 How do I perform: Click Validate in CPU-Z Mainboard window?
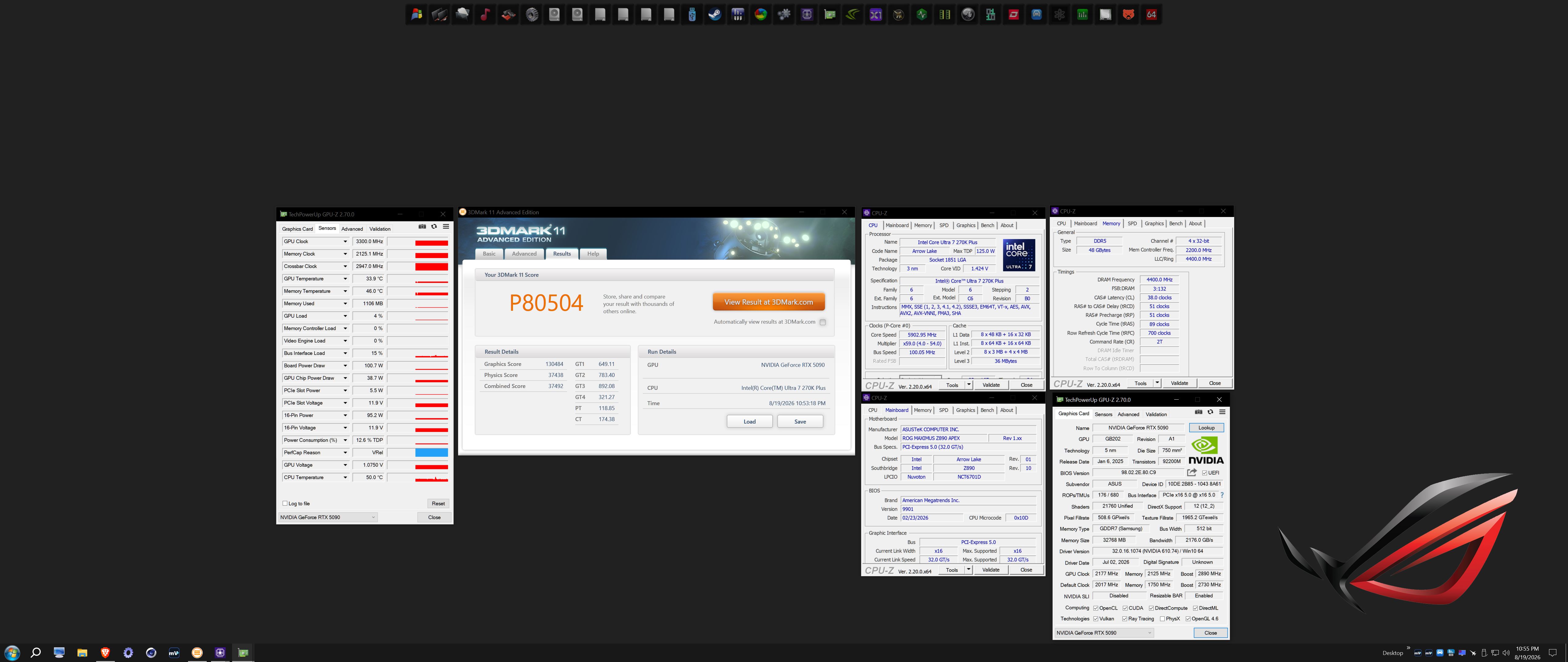[x=991, y=570]
